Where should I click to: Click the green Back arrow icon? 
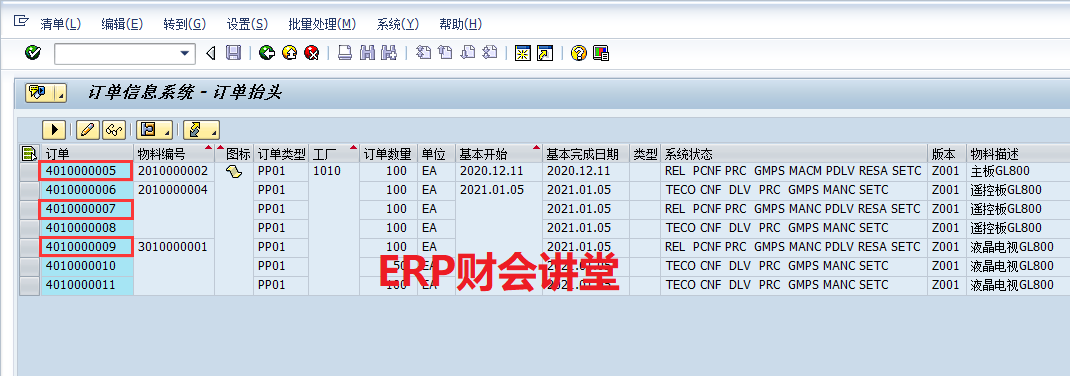coord(267,53)
